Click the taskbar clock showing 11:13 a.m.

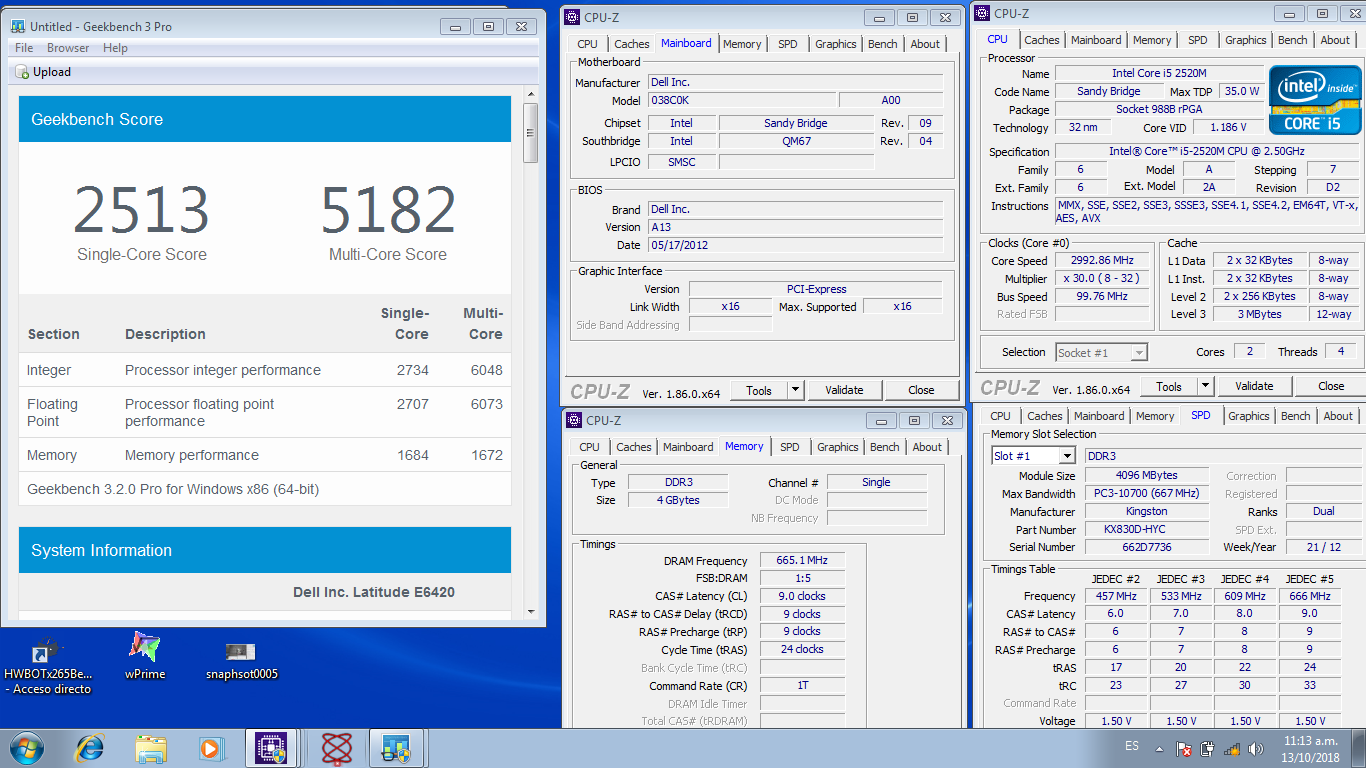point(1311,748)
